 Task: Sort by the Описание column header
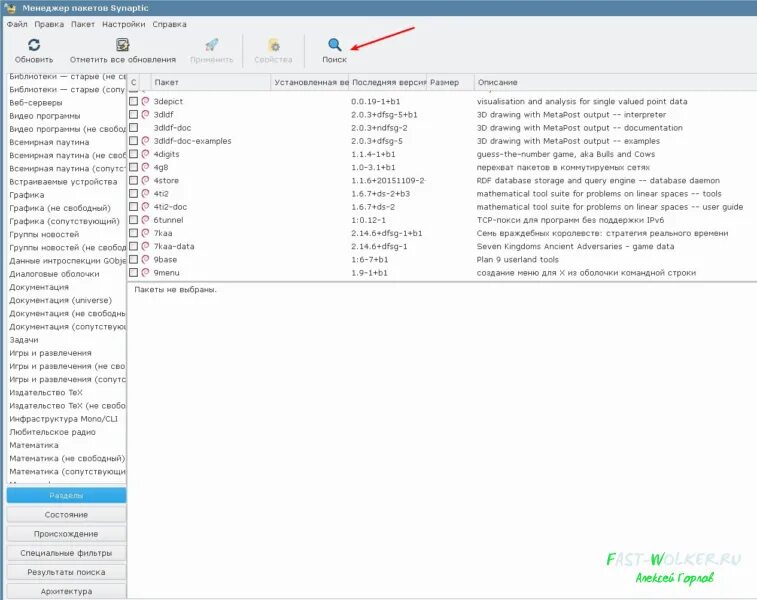click(x=615, y=83)
